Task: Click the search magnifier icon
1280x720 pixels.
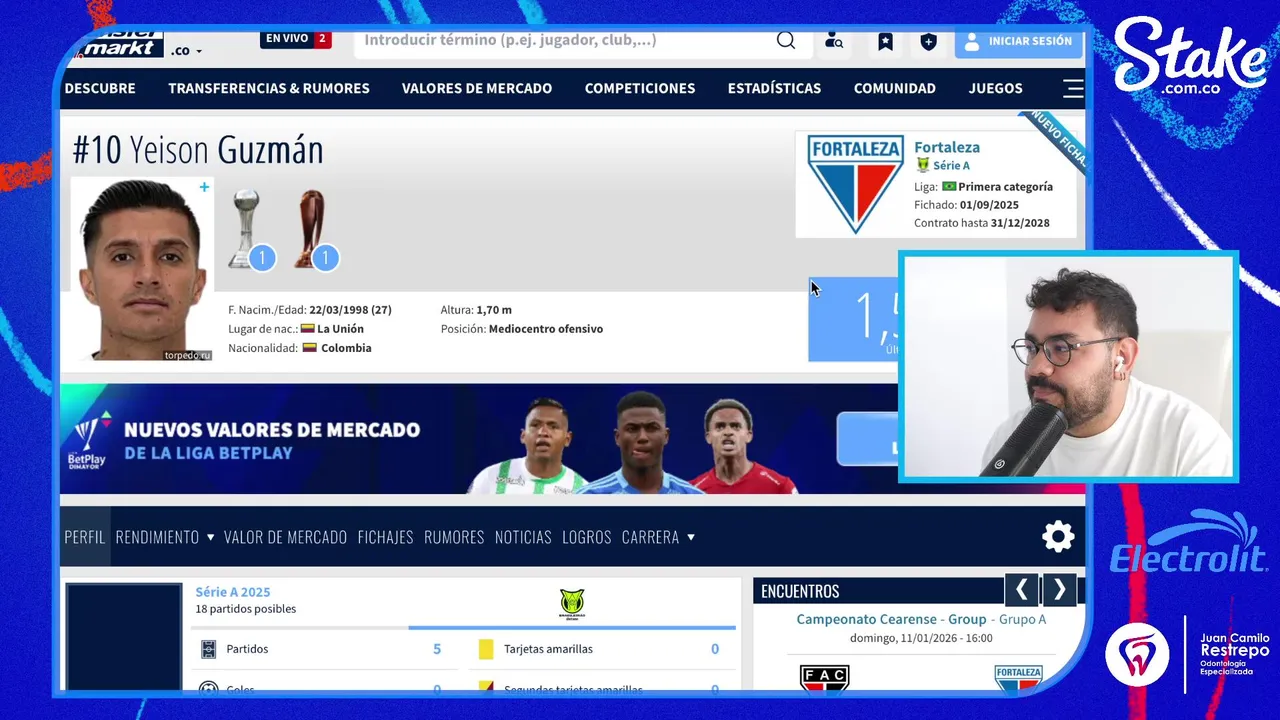Action: (786, 41)
